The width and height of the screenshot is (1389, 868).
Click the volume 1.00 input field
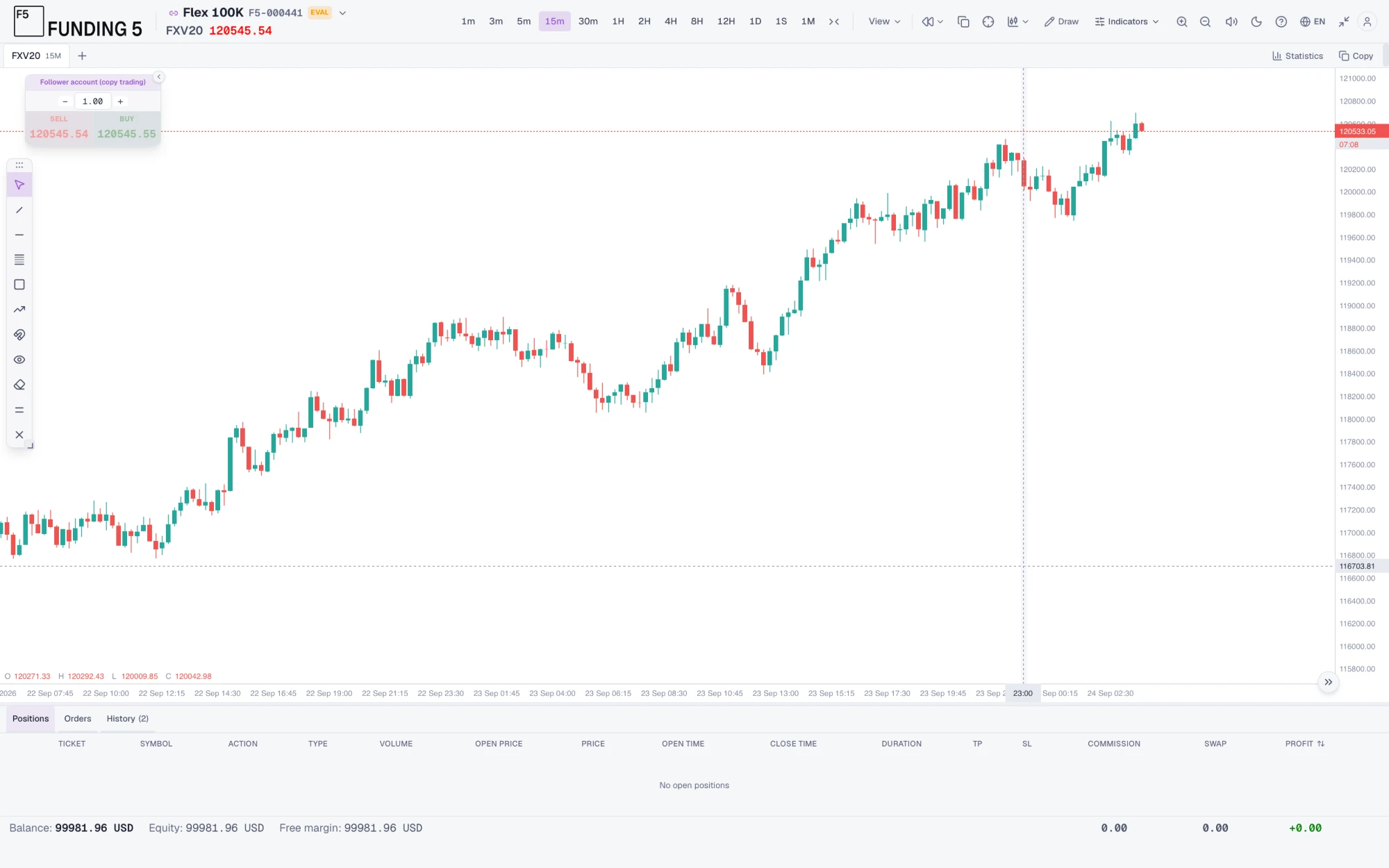coord(92,101)
